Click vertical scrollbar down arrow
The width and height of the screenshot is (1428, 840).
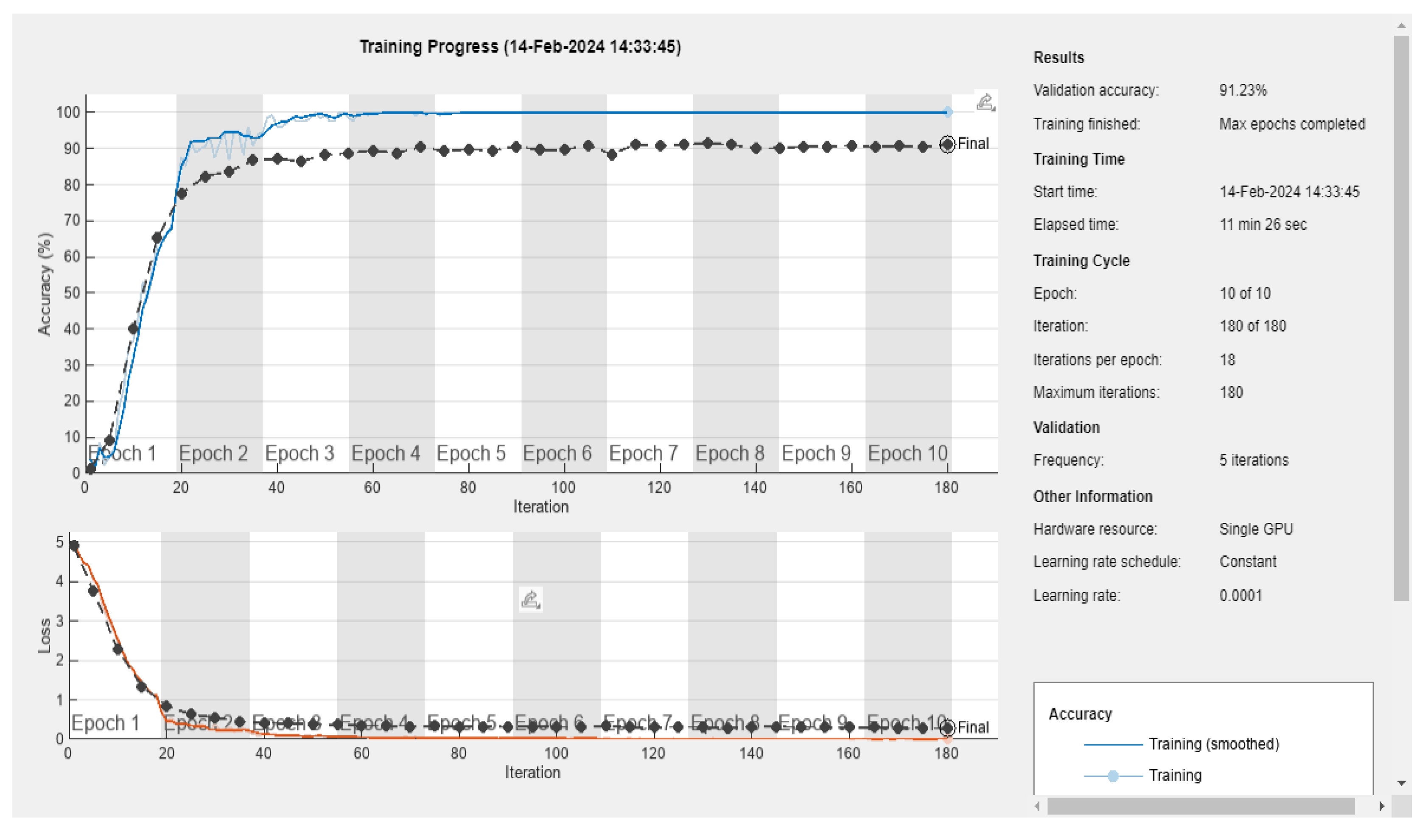pos(1401,783)
